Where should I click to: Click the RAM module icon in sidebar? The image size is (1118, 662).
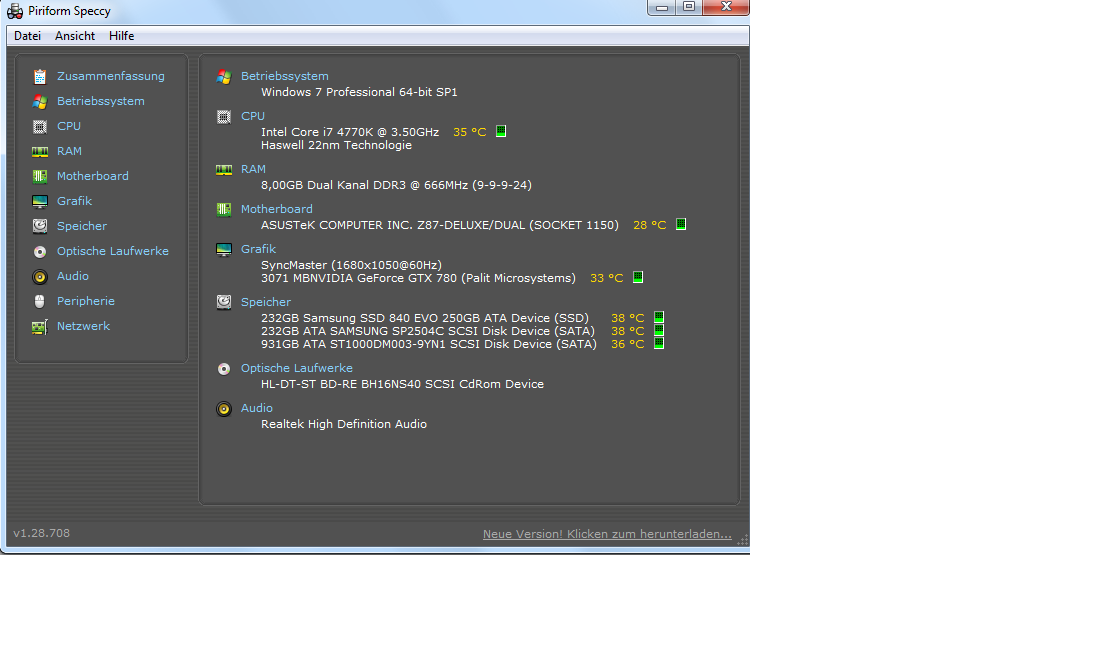pyautogui.click(x=40, y=151)
